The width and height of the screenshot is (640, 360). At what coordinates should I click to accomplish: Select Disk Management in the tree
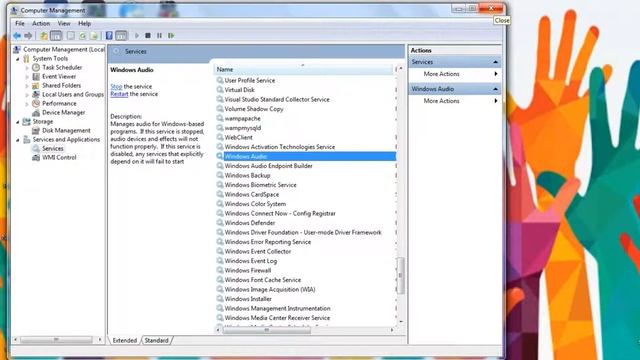[x=66, y=131]
